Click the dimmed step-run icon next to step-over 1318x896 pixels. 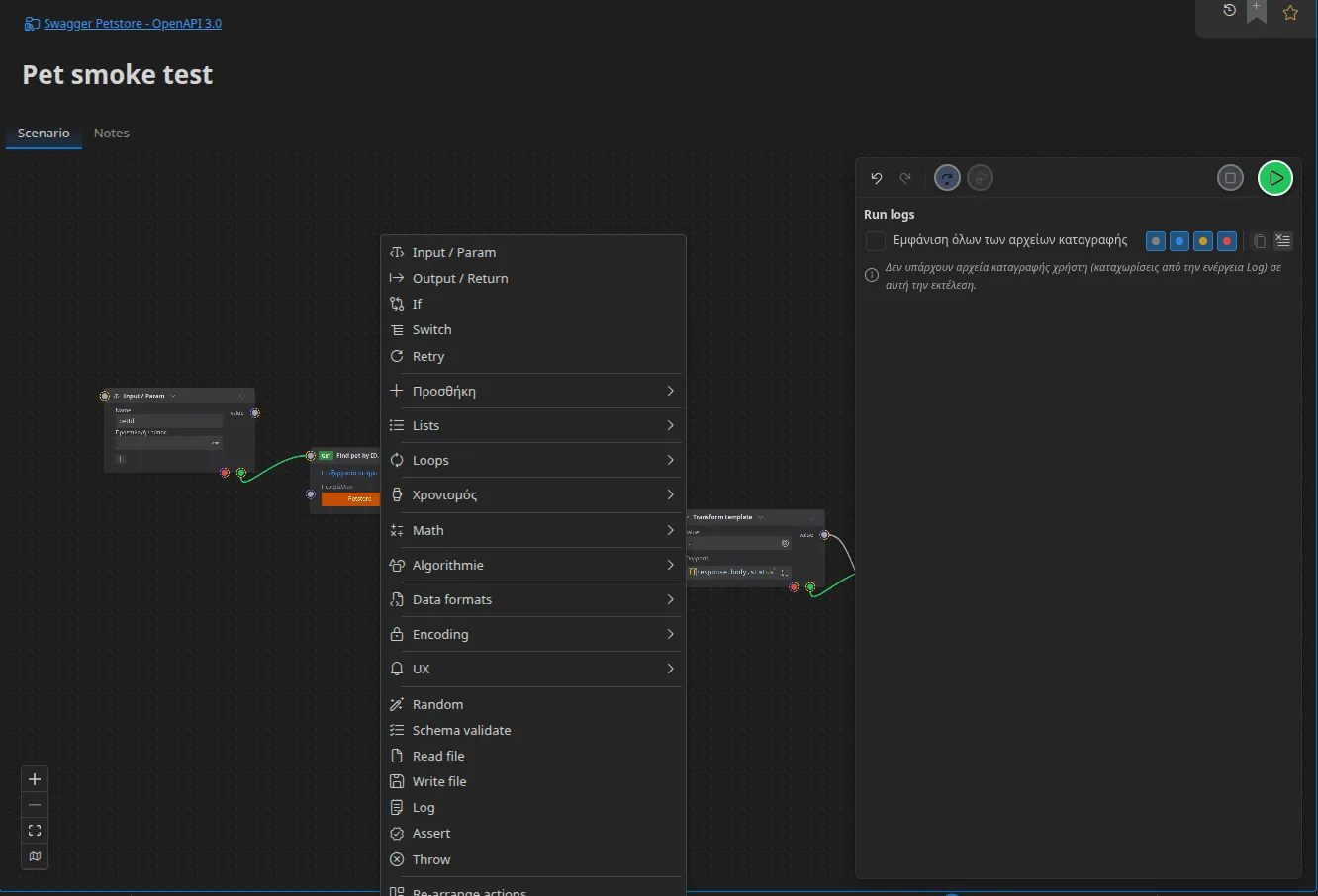pos(980,178)
